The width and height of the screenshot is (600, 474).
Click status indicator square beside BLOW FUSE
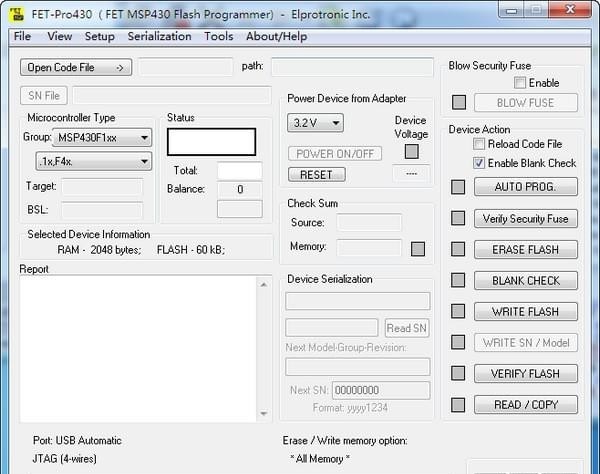click(x=459, y=102)
